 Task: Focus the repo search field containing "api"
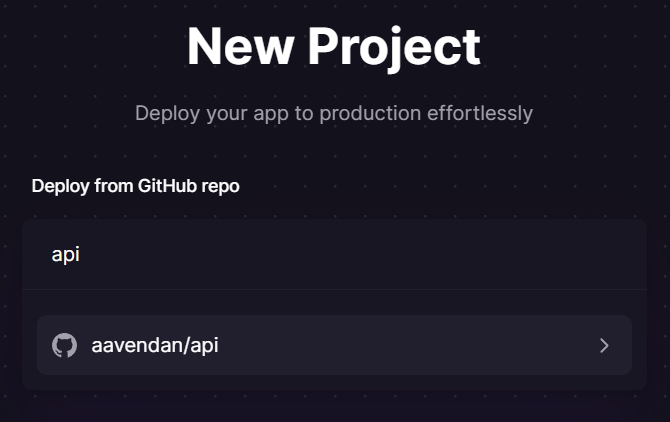point(334,255)
